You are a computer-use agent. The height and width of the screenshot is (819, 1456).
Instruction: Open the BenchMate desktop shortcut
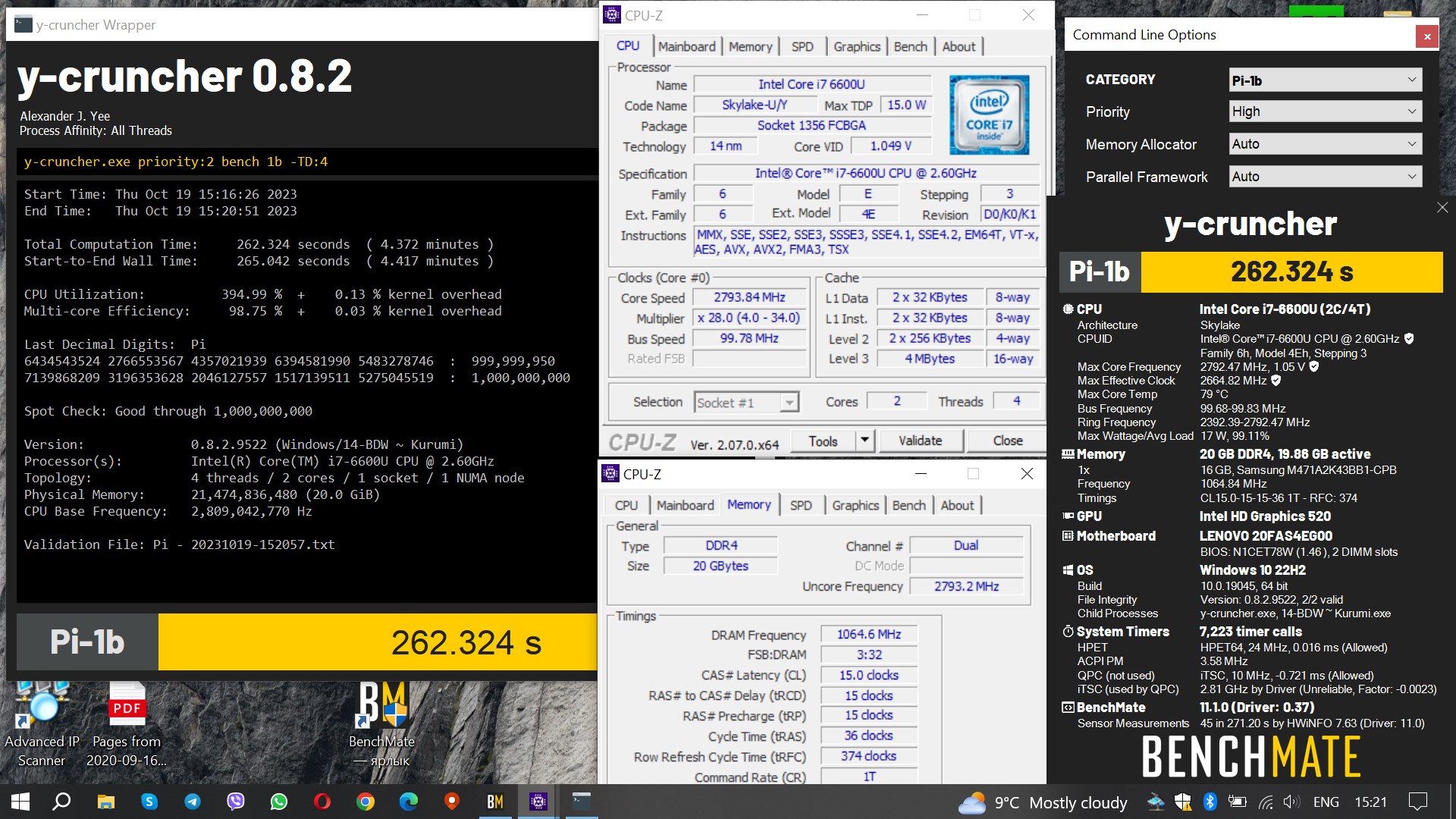(x=381, y=724)
